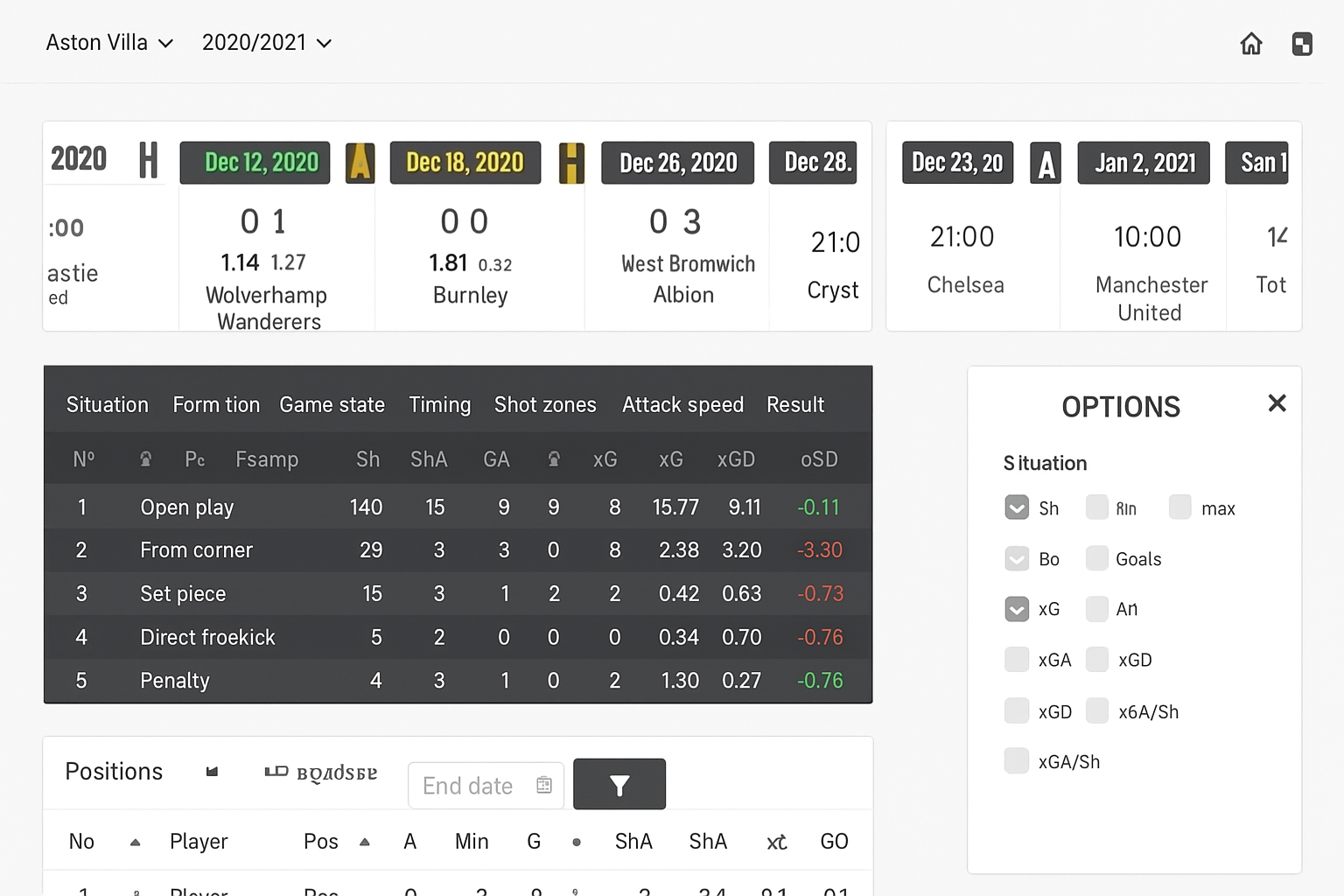1344x896 pixels.
Task: Click the sort arrow next to Pos column
Action: (x=365, y=842)
